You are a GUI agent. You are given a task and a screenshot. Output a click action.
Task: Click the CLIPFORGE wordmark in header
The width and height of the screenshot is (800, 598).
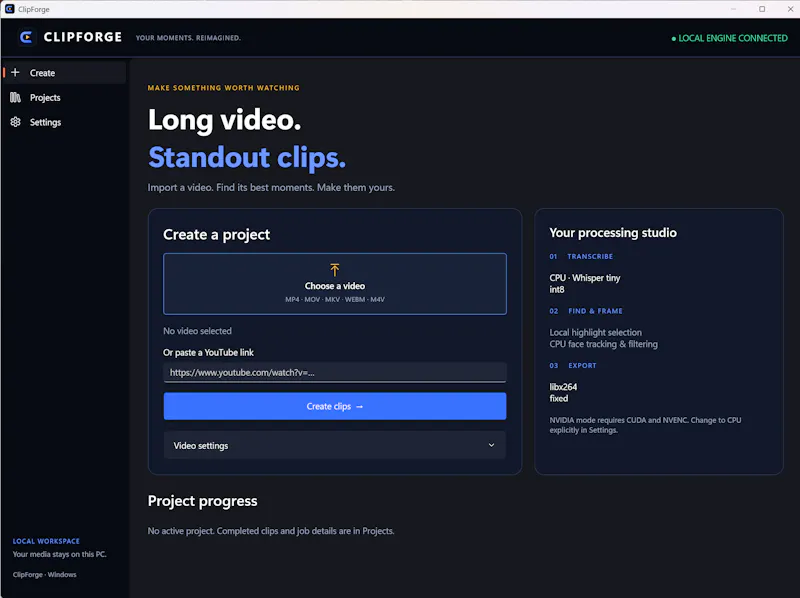(x=83, y=37)
